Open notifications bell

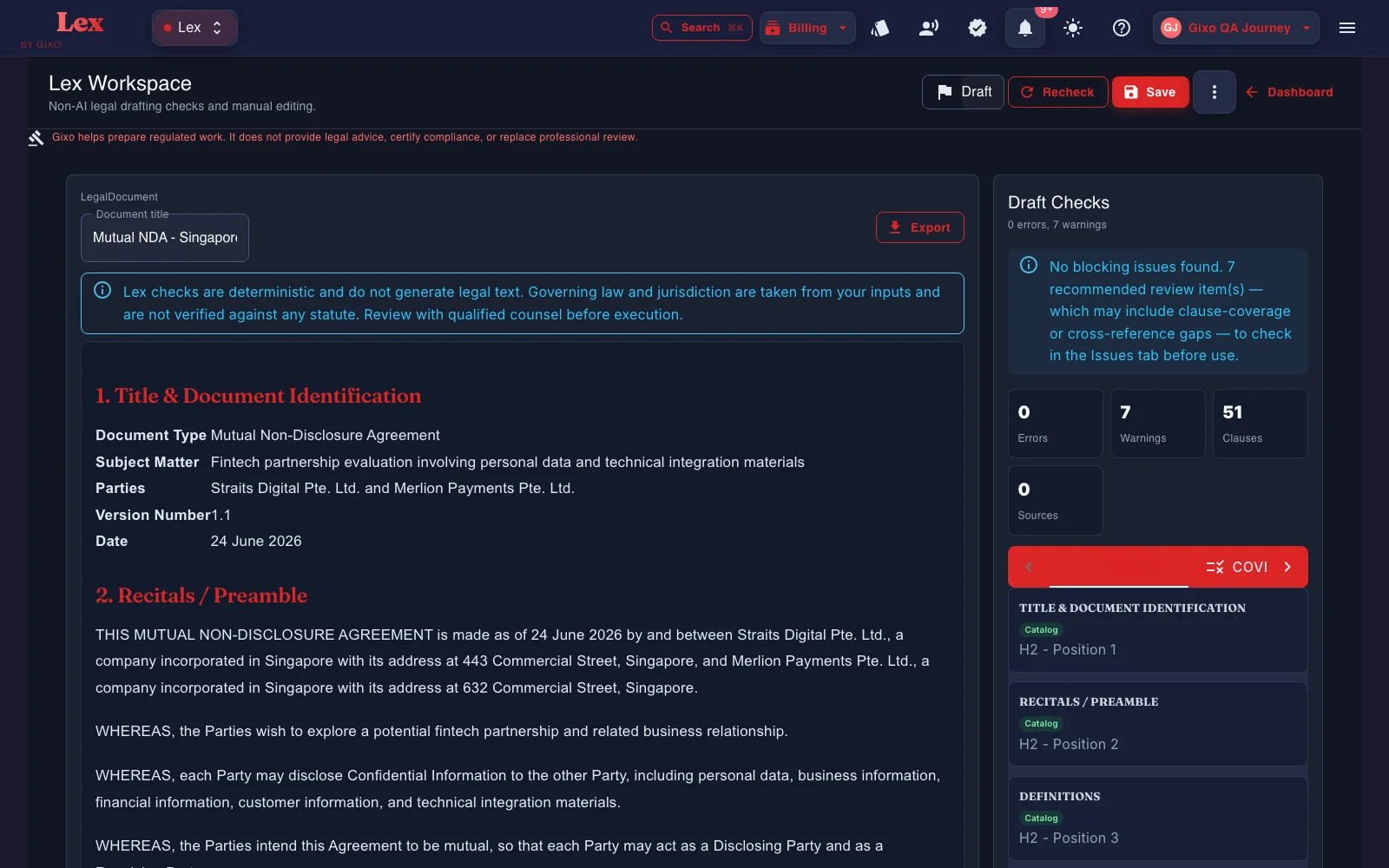(1025, 28)
